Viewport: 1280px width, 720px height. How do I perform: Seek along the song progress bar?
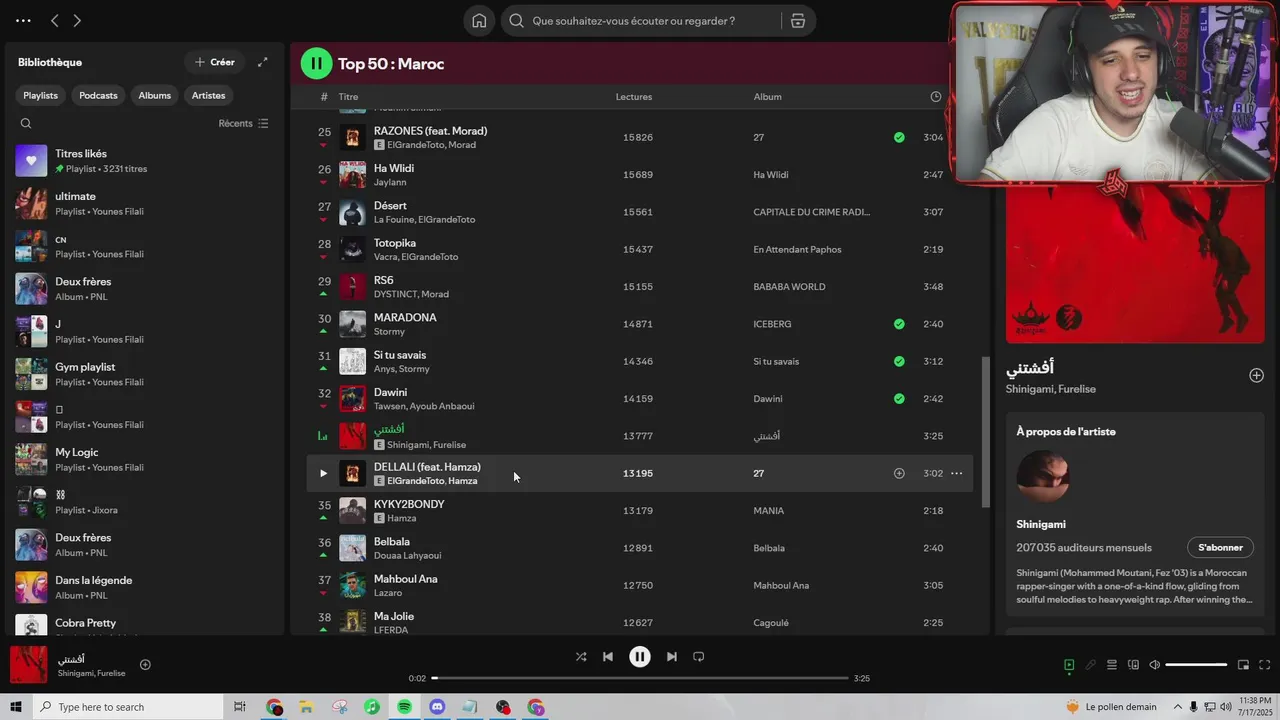(x=640, y=678)
